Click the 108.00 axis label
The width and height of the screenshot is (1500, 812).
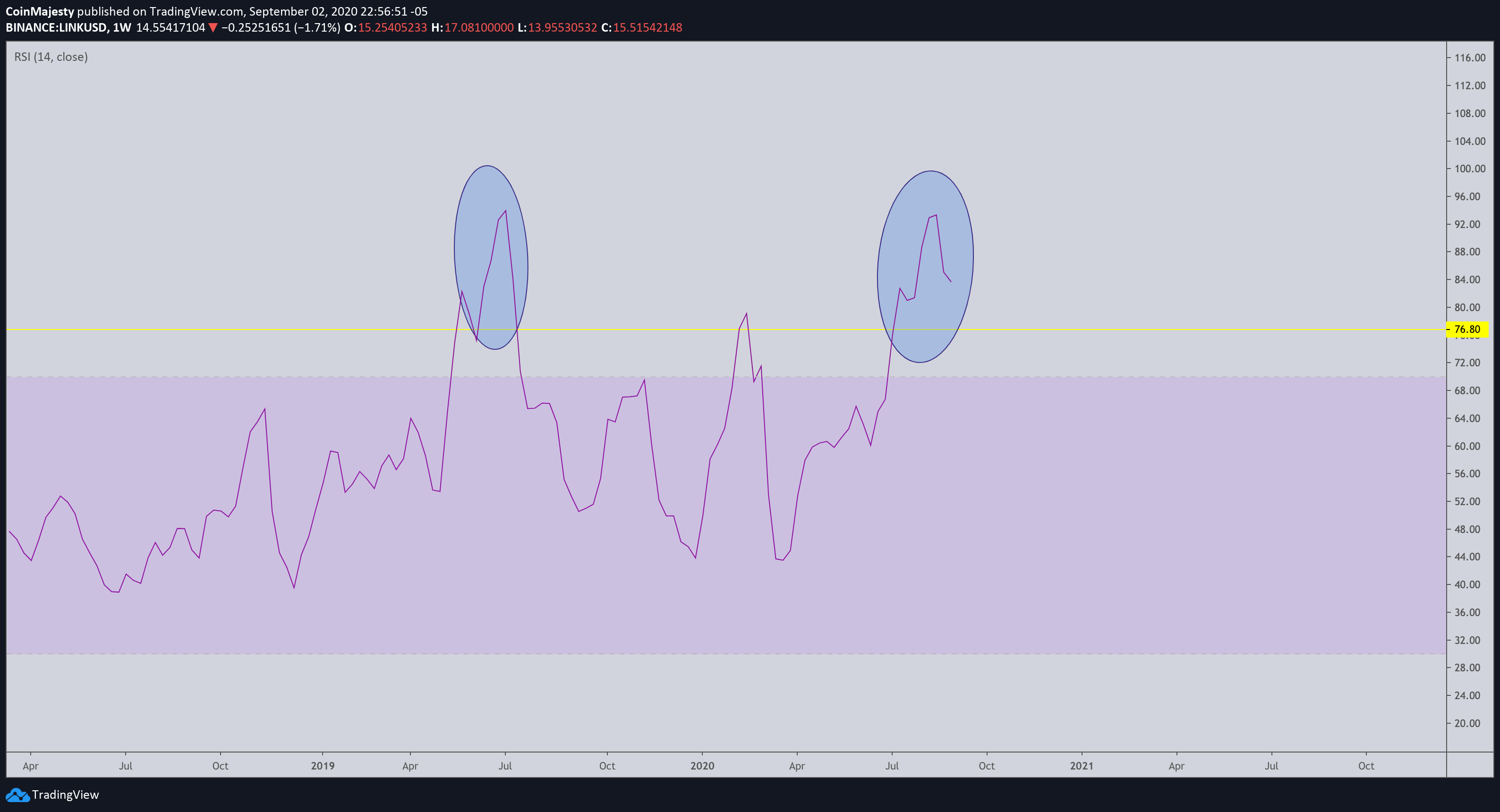(1470, 113)
